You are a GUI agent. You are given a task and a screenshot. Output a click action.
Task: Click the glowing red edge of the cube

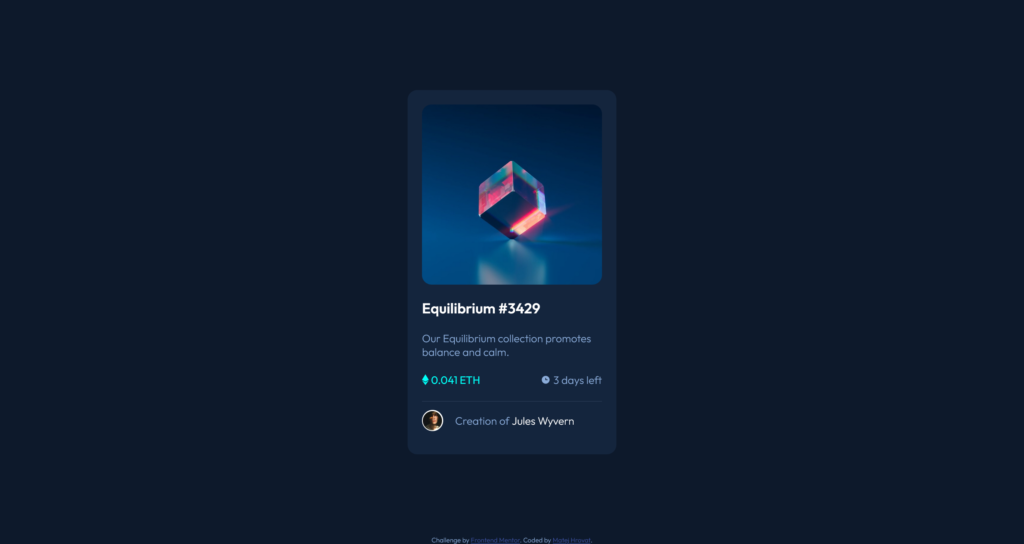coord(528,223)
